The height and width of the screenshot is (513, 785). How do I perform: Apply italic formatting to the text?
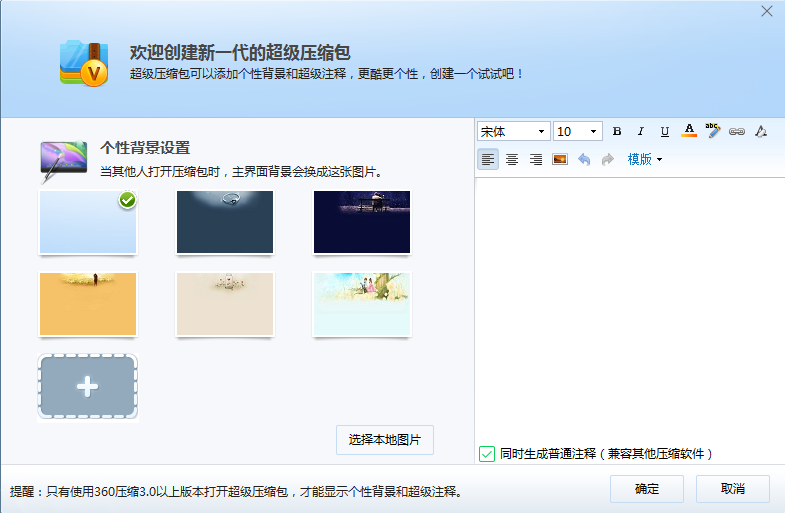pos(641,132)
